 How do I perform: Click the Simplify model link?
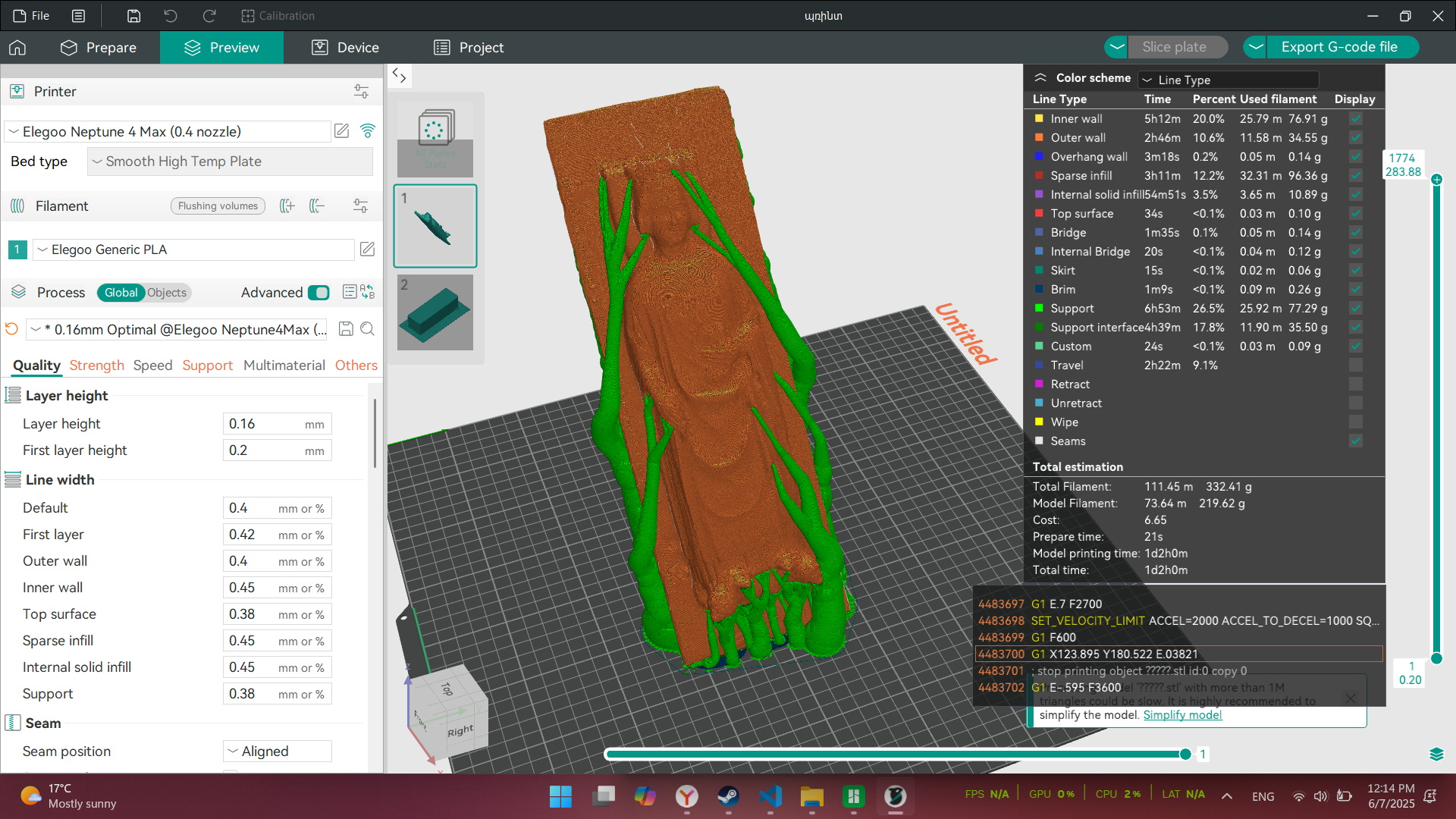click(1182, 715)
